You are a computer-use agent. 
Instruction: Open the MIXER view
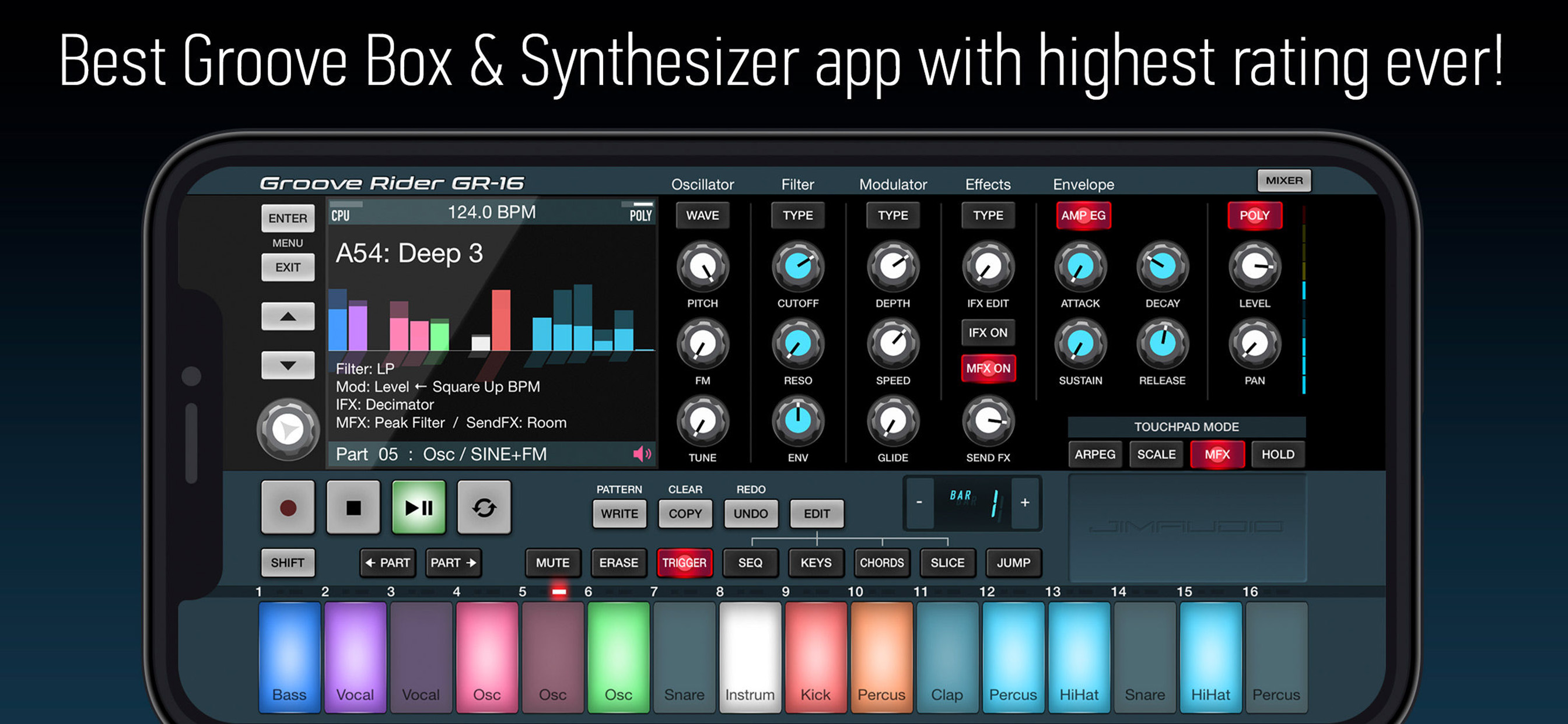click(1284, 181)
